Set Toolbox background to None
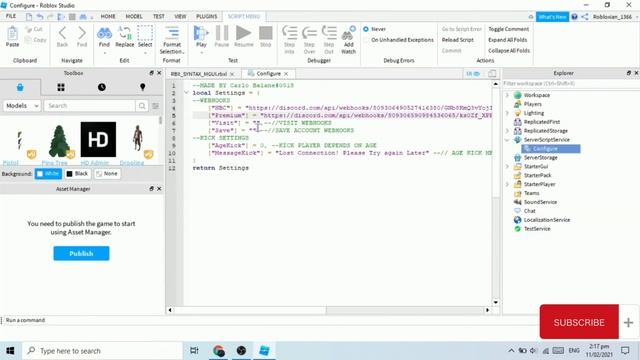This screenshot has width=640, height=360. (107, 173)
